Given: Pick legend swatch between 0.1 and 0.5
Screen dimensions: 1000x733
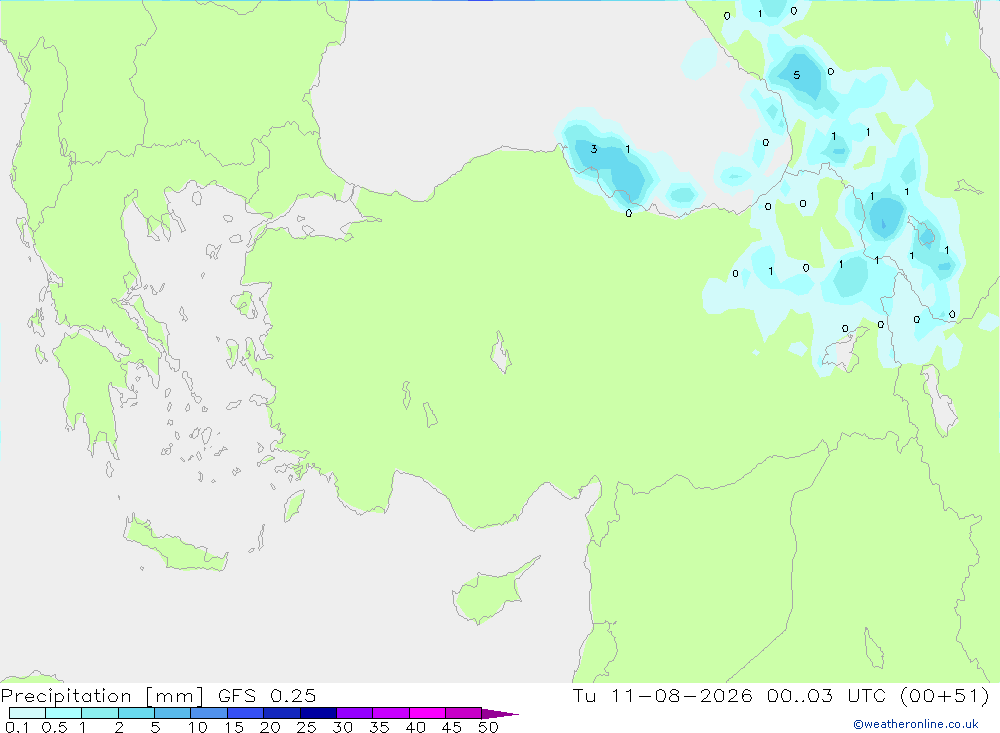Looking at the screenshot, I should (x=27, y=713).
